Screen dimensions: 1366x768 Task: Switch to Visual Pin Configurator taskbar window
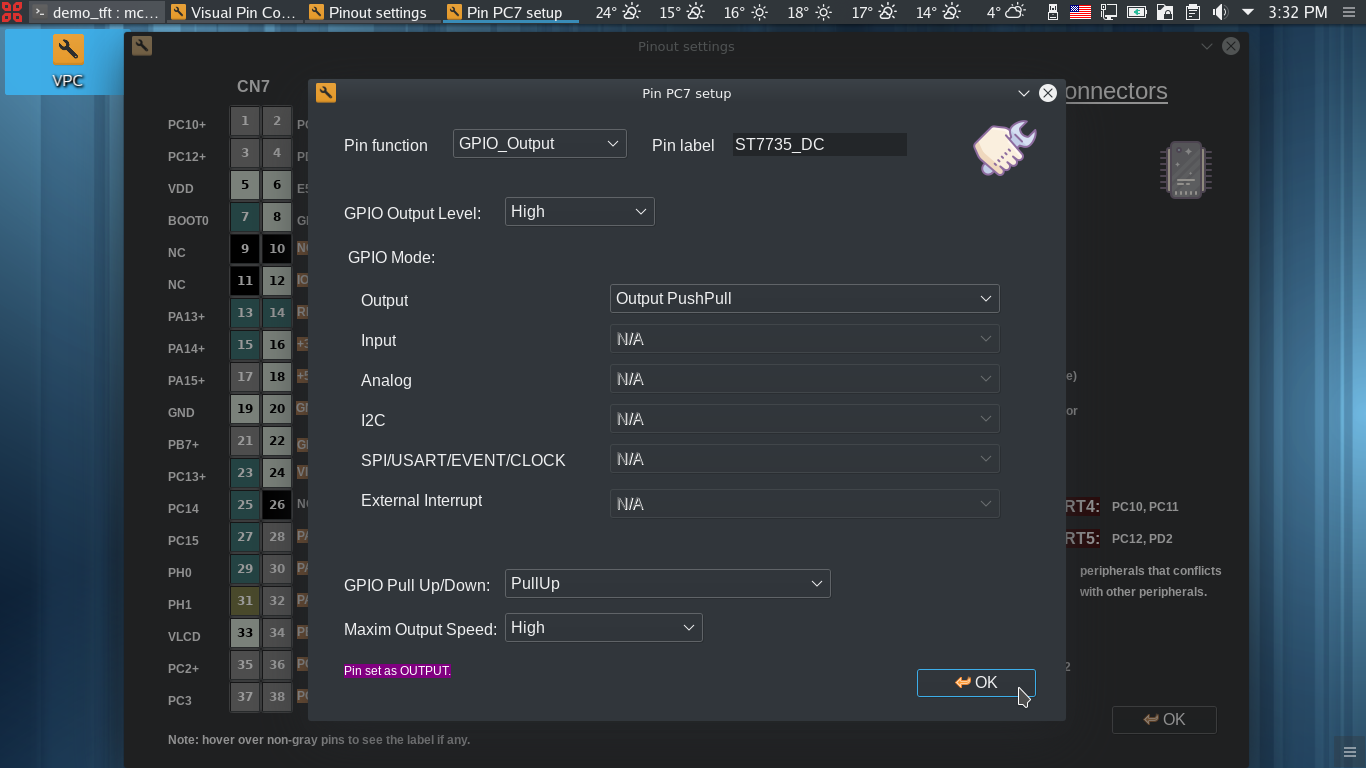click(233, 12)
